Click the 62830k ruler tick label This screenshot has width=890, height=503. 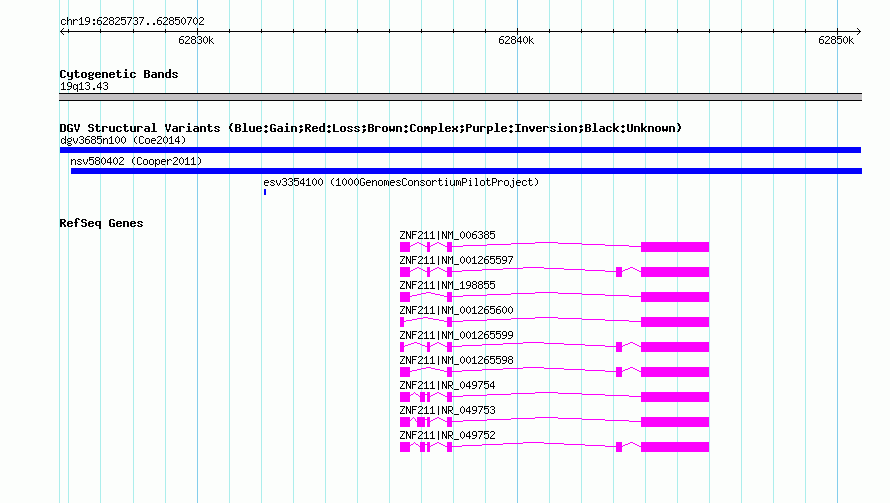coord(196,40)
